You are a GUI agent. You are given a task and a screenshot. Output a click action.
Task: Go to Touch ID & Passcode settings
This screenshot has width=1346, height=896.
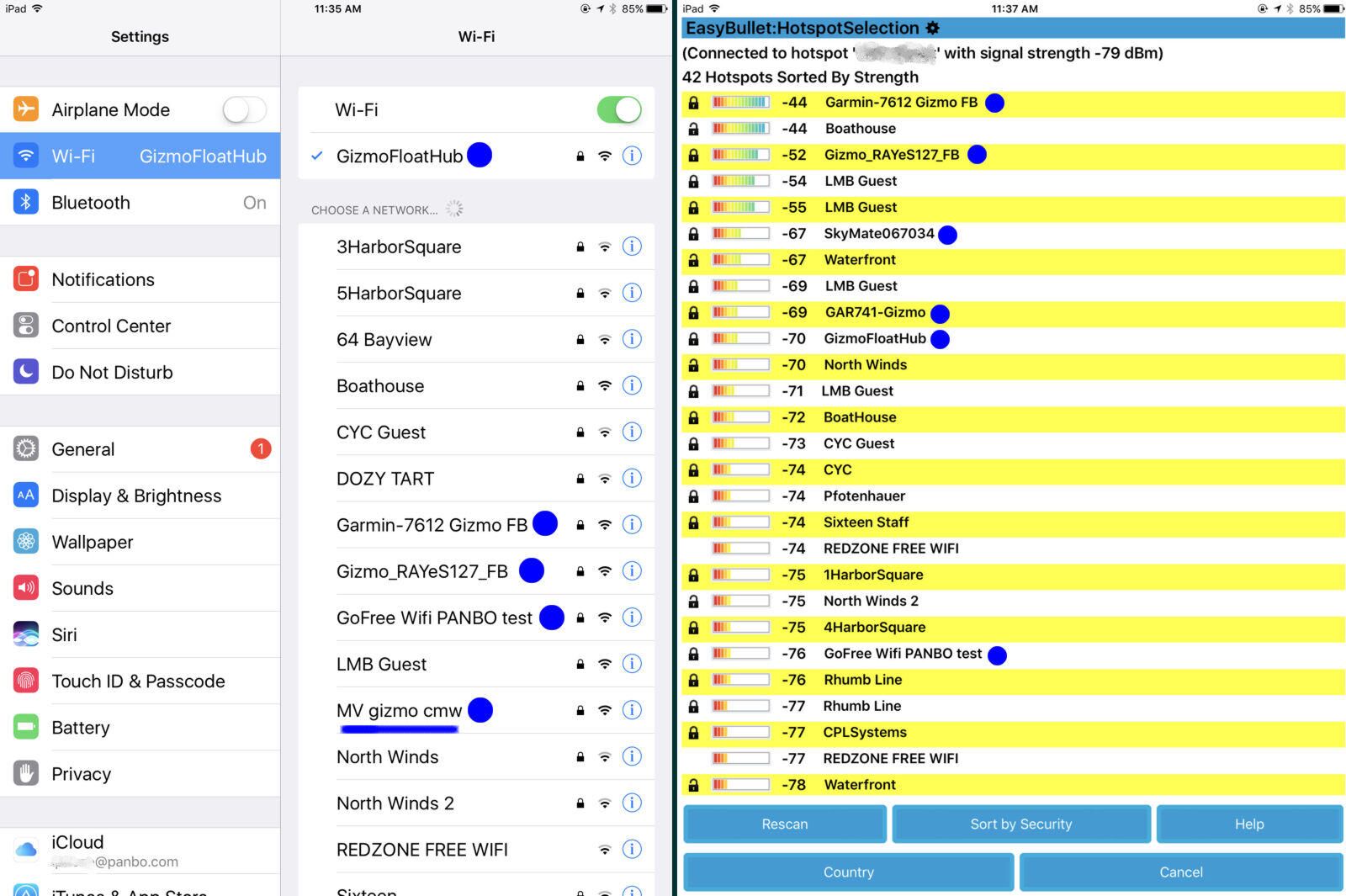140,681
